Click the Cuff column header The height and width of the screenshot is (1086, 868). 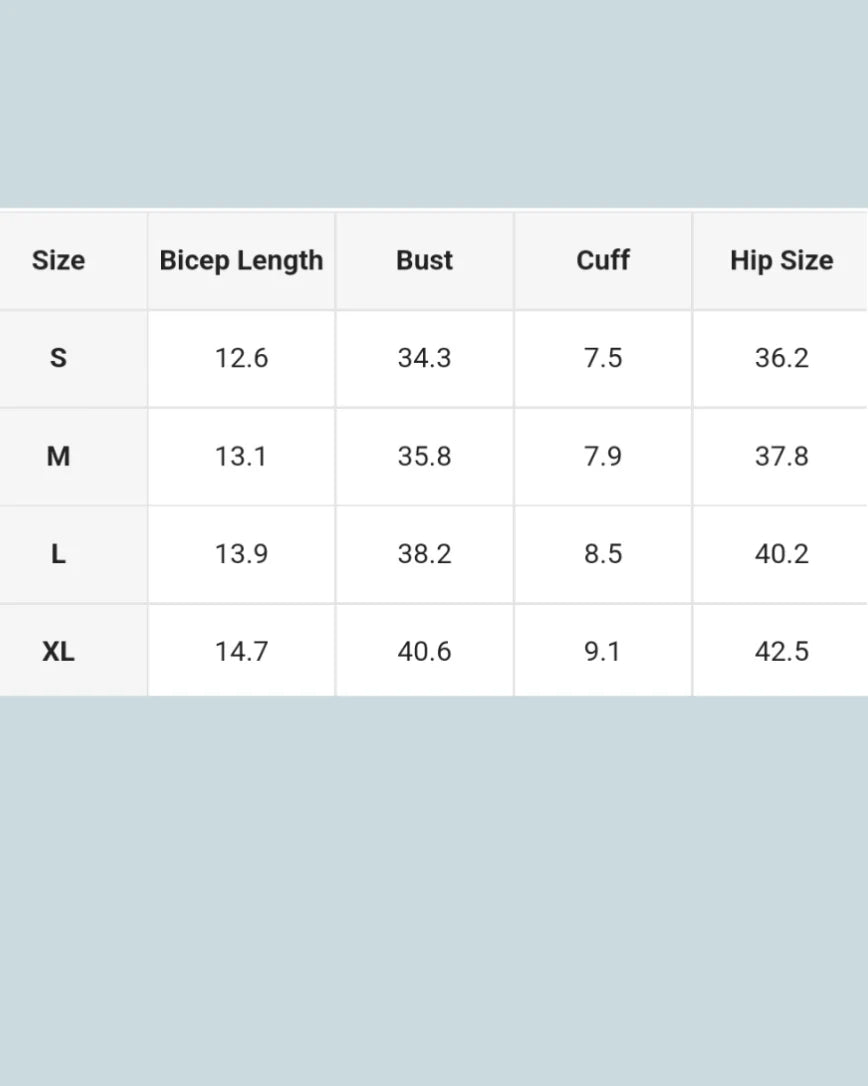click(603, 260)
